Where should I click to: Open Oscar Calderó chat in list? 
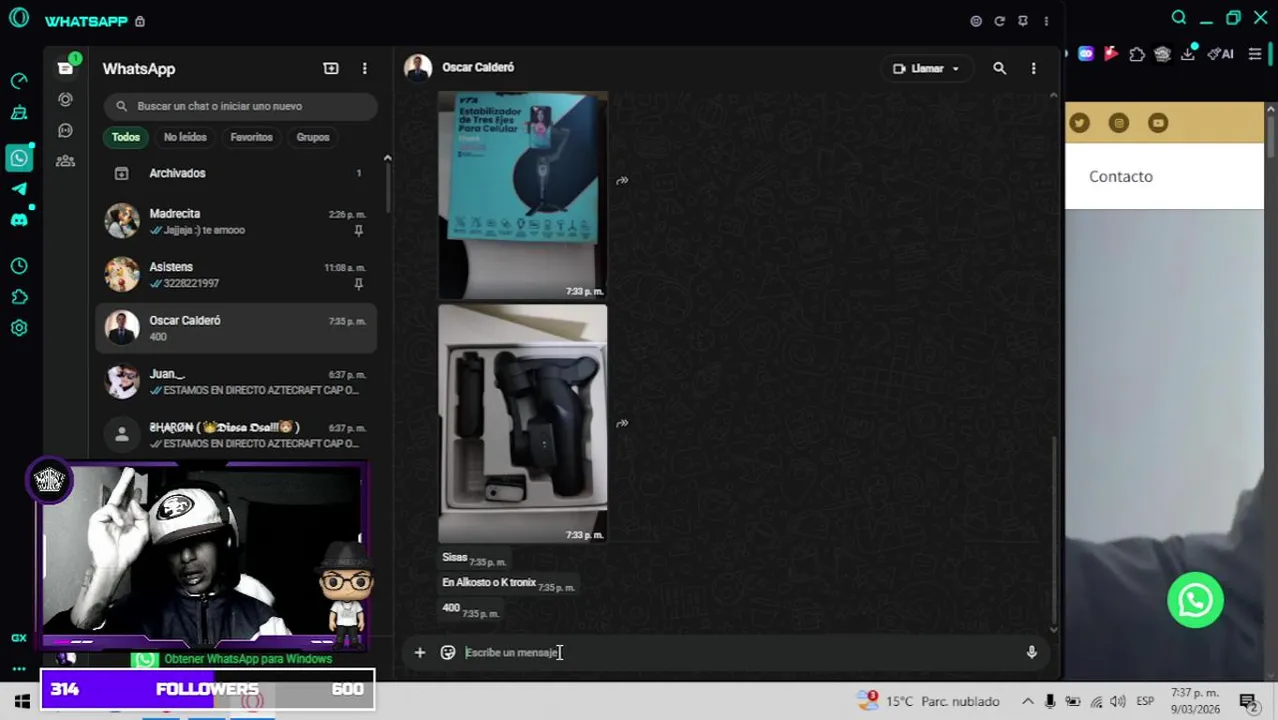pos(236,328)
